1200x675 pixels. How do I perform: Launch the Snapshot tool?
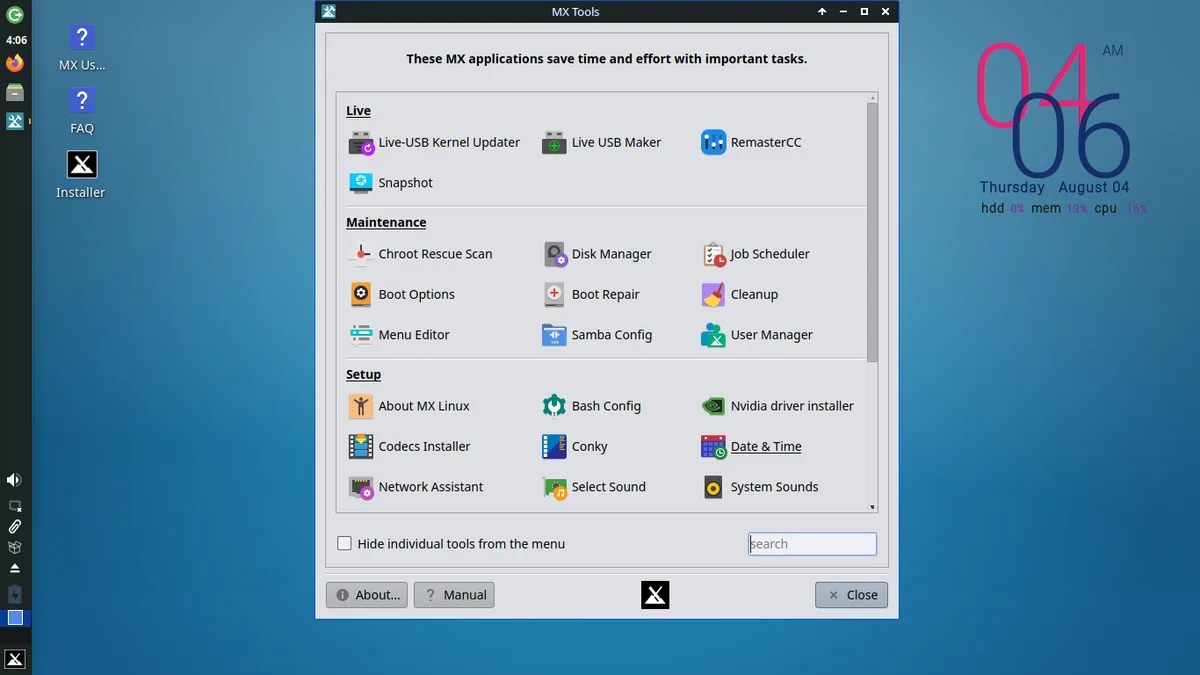pos(391,183)
